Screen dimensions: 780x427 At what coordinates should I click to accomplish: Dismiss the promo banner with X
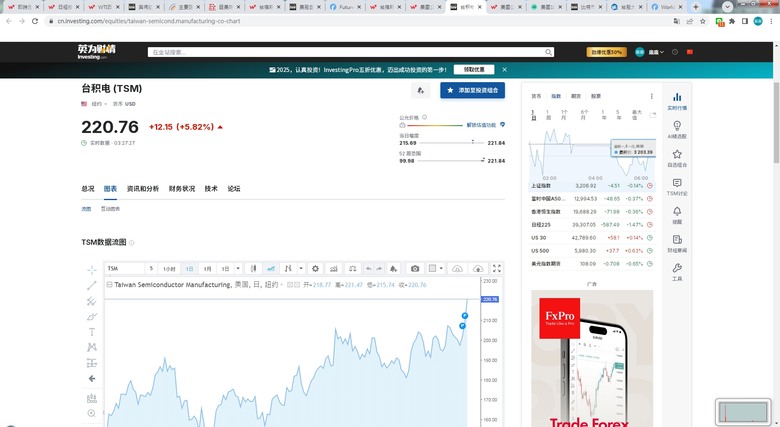click(x=504, y=70)
